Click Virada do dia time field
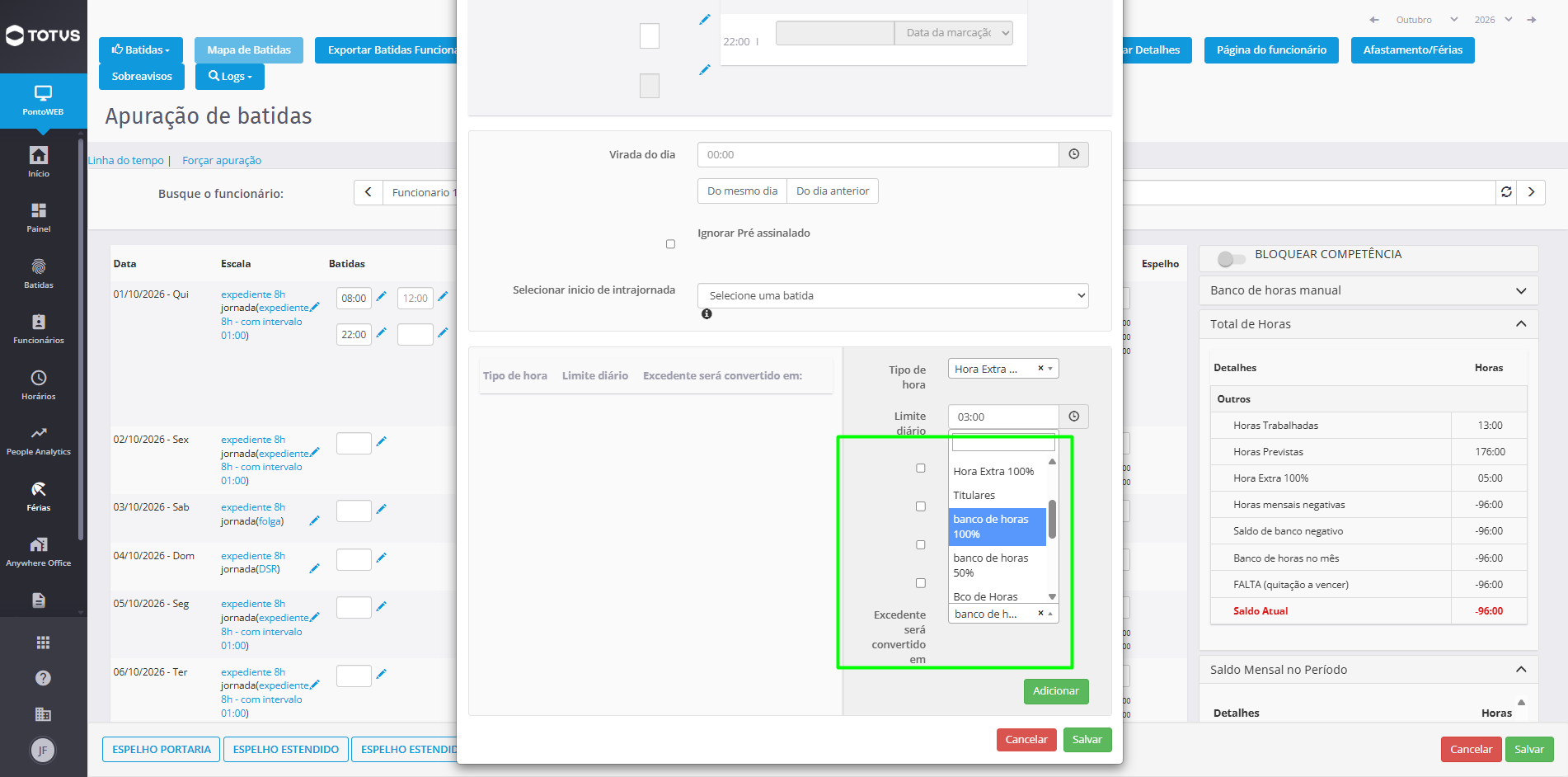The width and height of the screenshot is (1568, 777). click(878, 154)
